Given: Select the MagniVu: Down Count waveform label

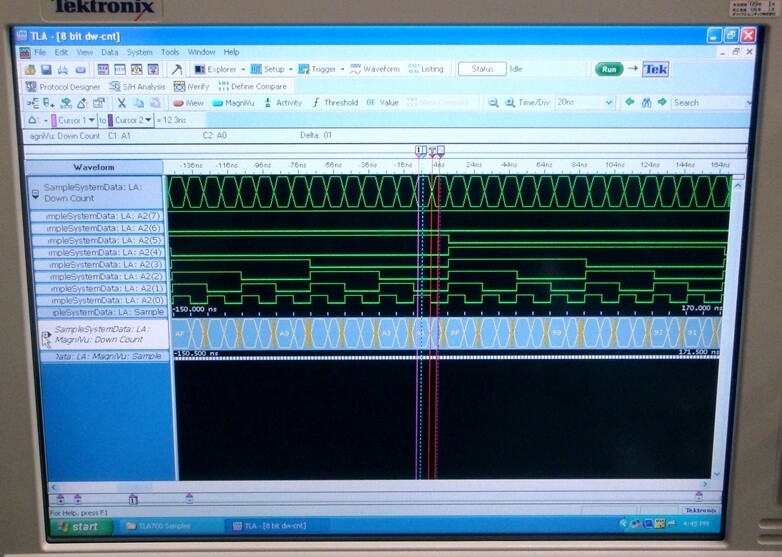Looking at the screenshot, I should pos(104,334).
